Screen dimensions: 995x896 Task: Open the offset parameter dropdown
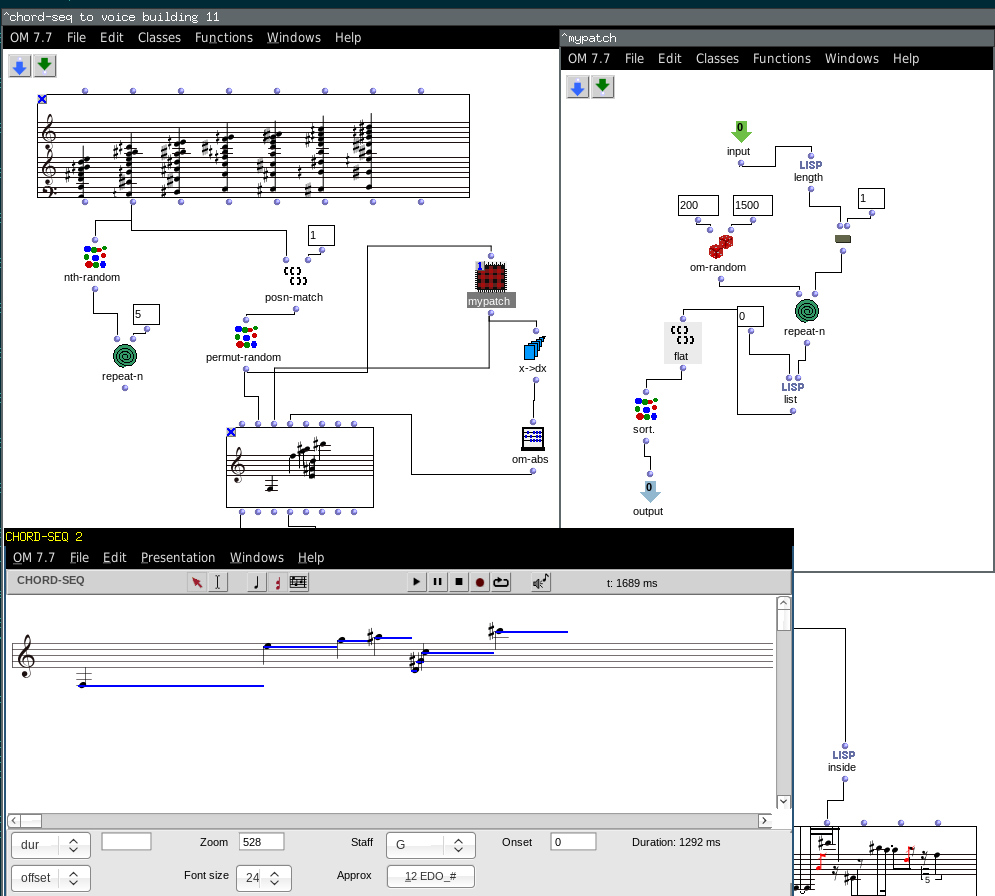point(51,878)
